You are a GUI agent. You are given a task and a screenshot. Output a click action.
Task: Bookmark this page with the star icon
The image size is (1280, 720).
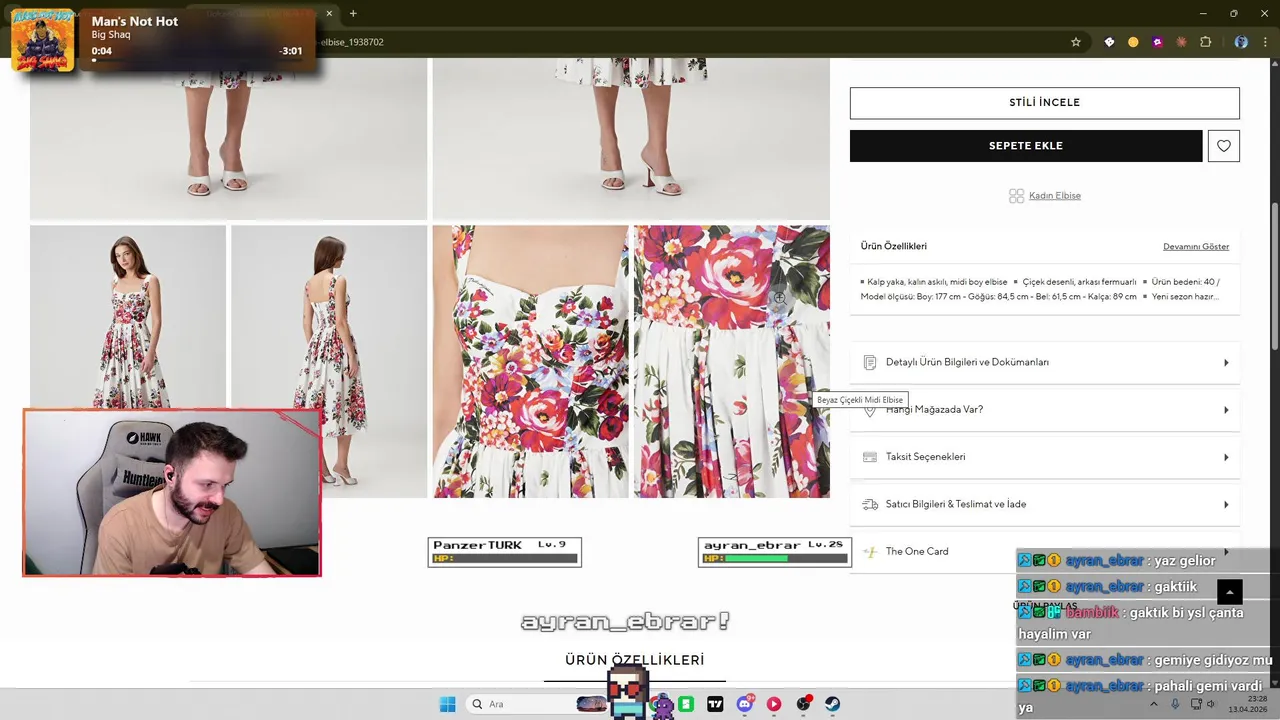point(1076,42)
